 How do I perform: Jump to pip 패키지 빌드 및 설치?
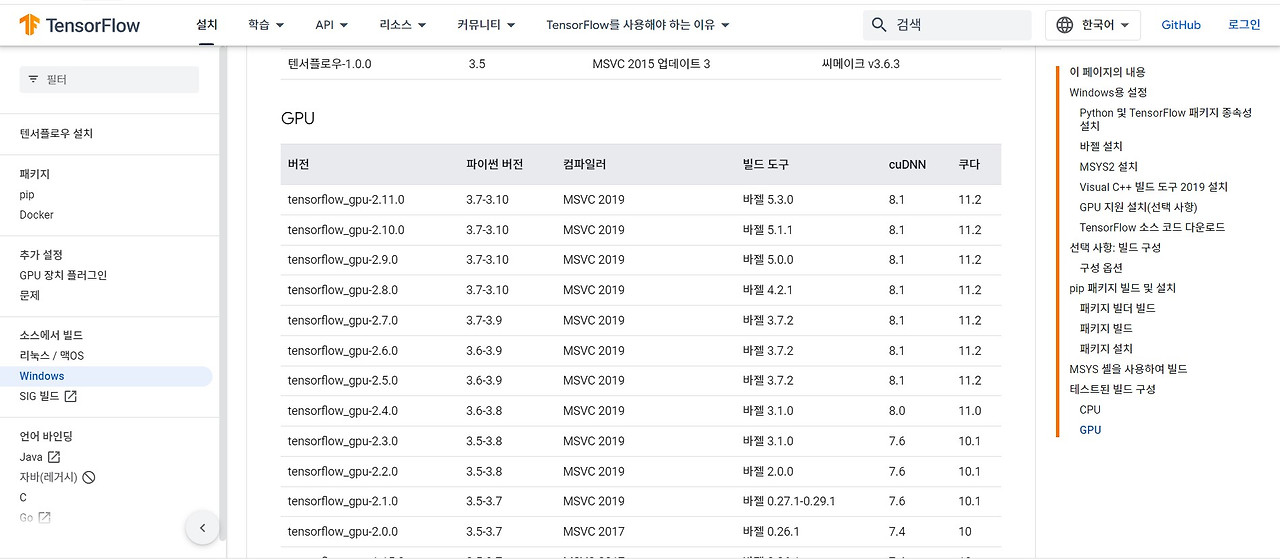tap(1122, 288)
